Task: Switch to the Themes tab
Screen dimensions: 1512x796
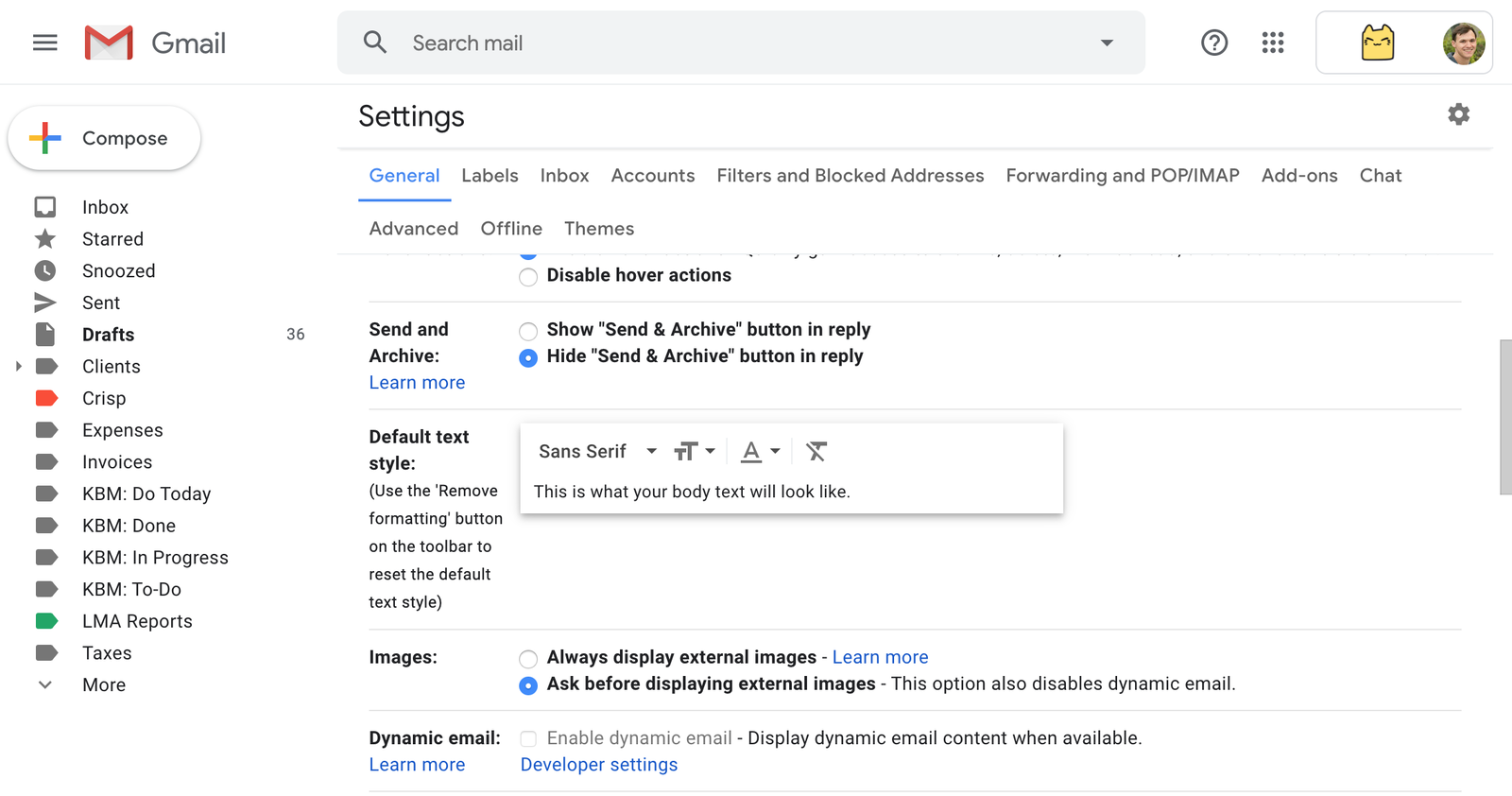Action: click(x=599, y=229)
